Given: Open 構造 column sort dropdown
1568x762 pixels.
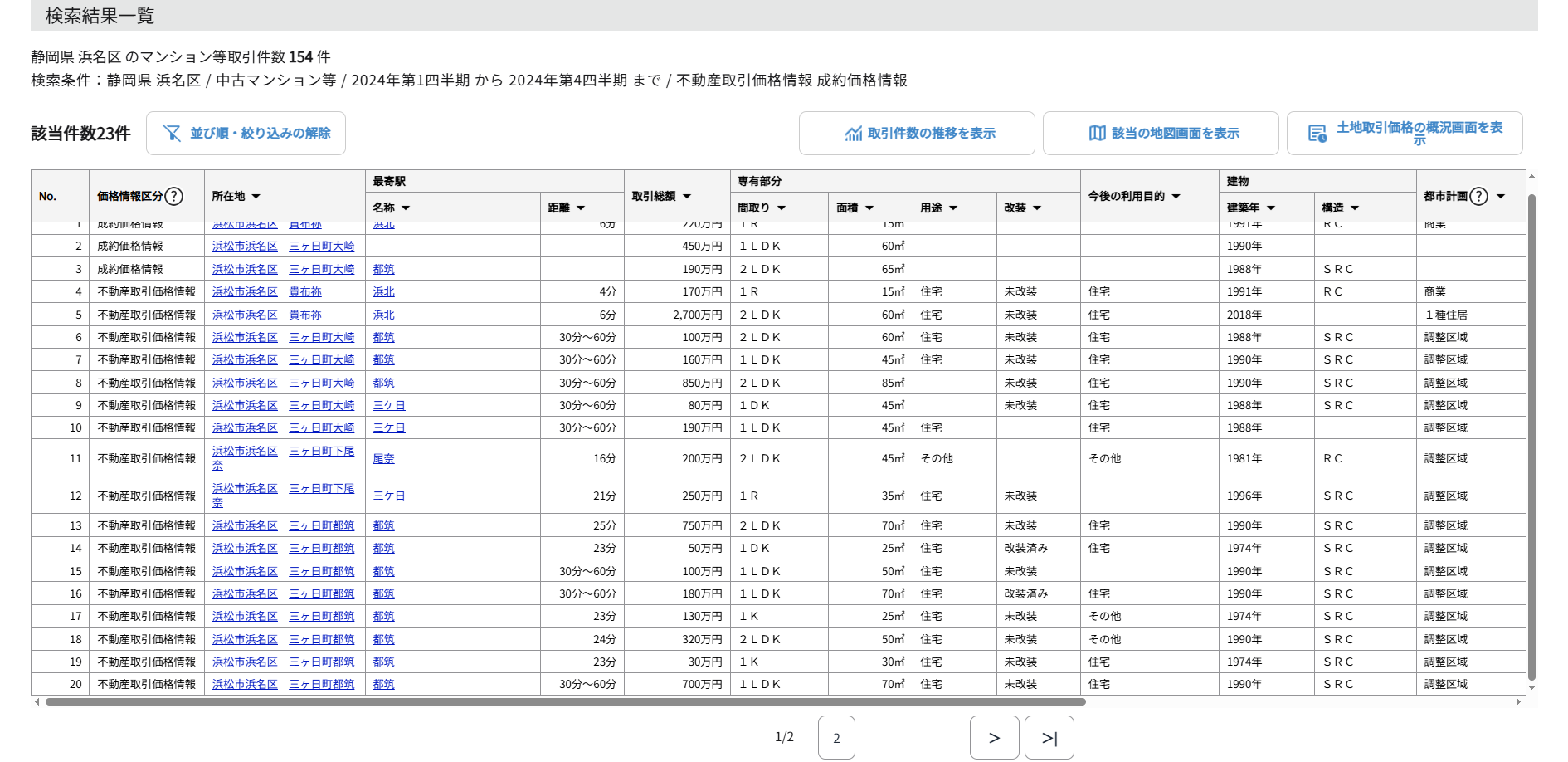Looking at the screenshot, I should (x=1355, y=208).
